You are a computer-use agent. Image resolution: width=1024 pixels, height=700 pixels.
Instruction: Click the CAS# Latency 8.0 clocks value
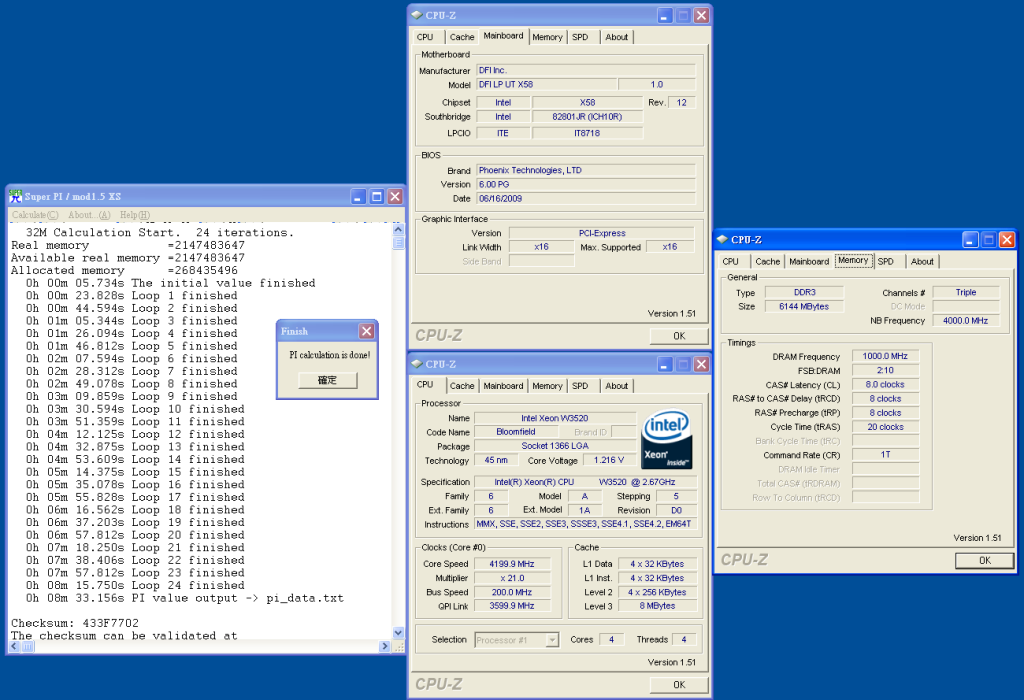tap(886, 385)
